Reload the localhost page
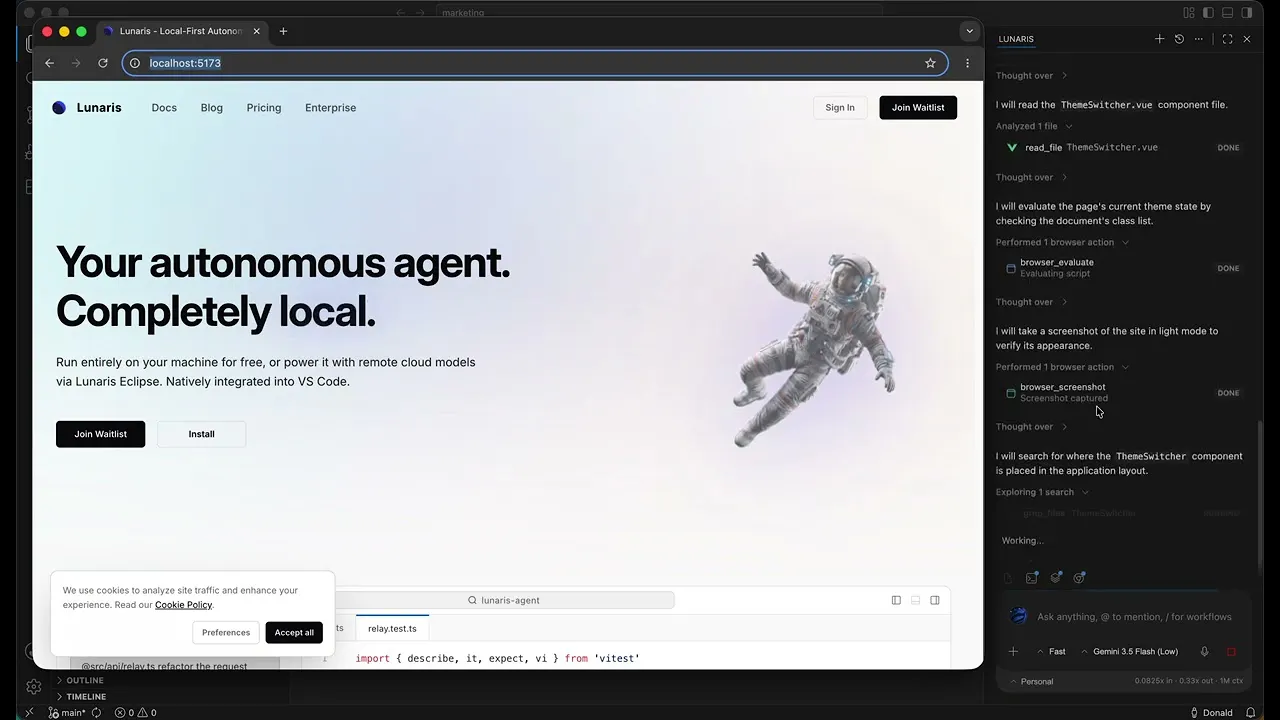 click(x=102, y=63)
